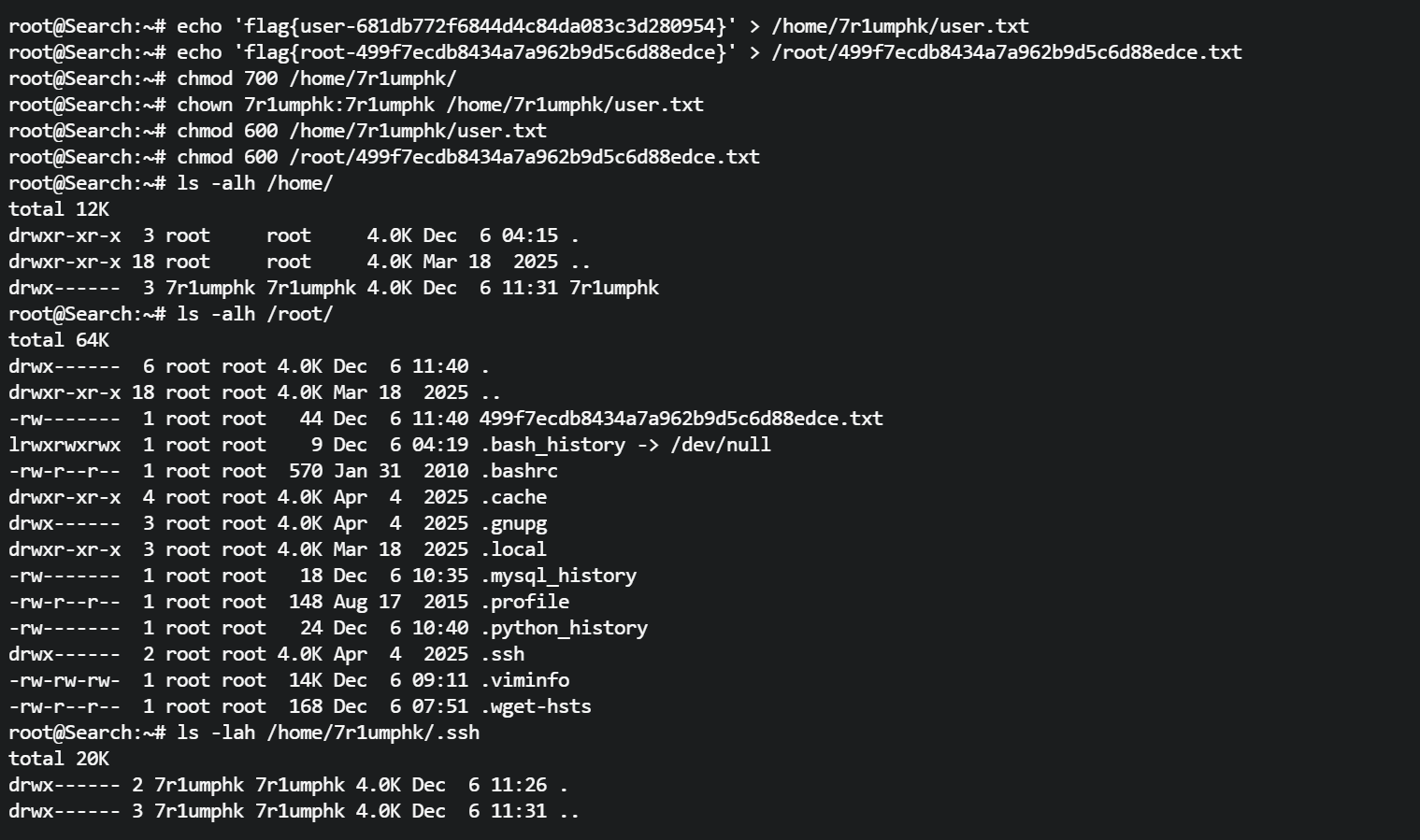Screen dimensions: 1420x840
Task: Click the .ssh directory in root listing
Action: [x=502, y=654]
